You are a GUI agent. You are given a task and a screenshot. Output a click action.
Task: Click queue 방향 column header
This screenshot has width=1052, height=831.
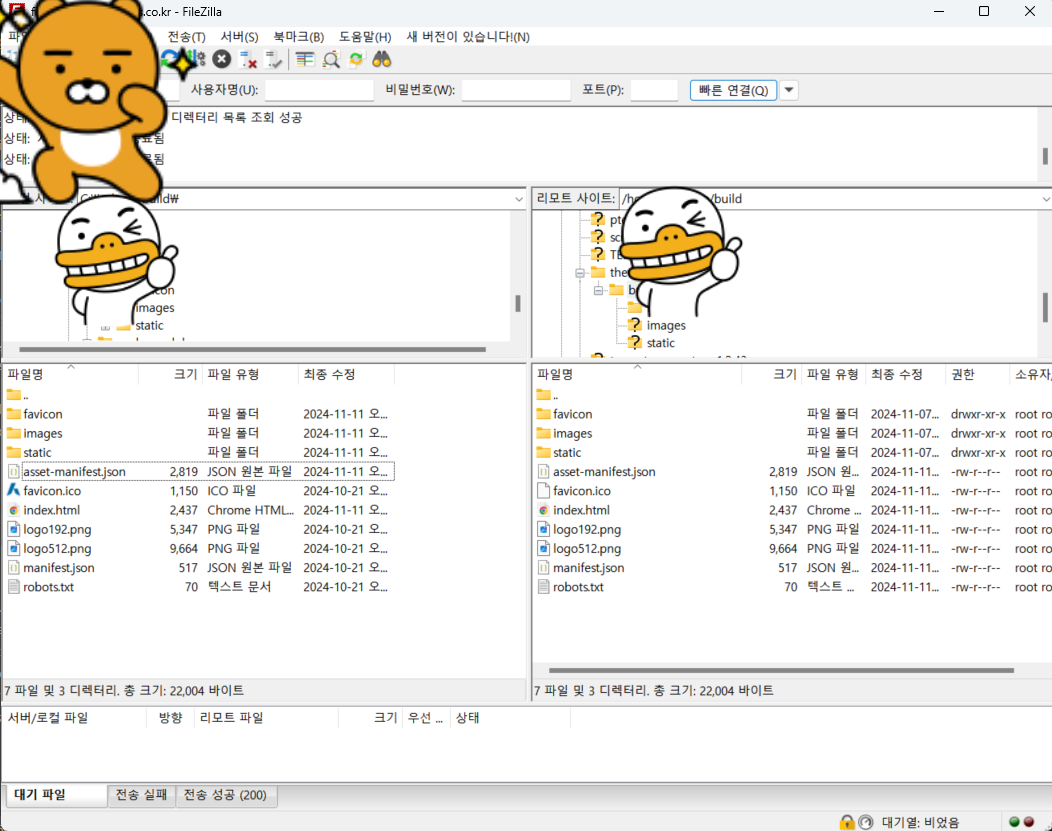pyautogui.click(x=170, y=718)
